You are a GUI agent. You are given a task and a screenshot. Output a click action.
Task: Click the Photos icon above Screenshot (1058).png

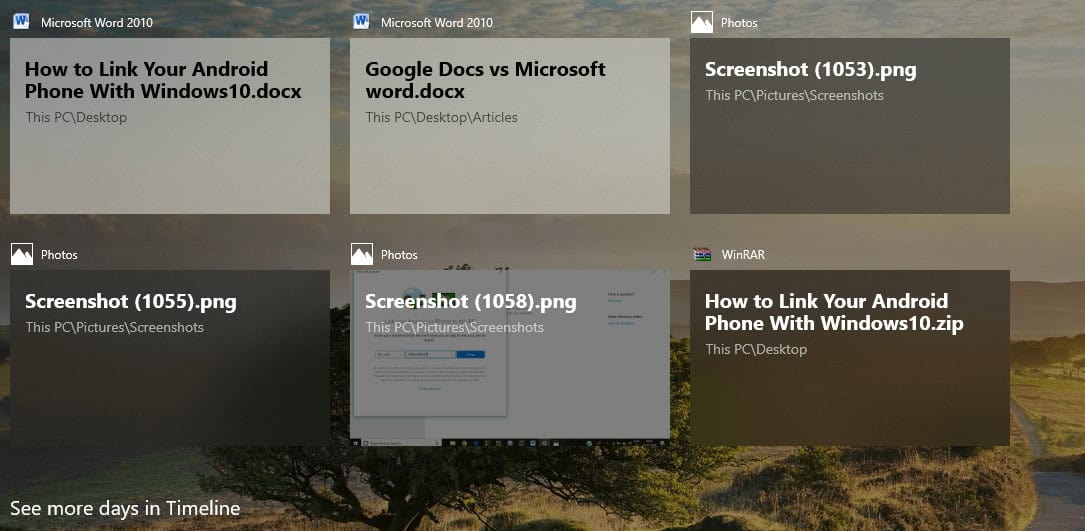362,254
